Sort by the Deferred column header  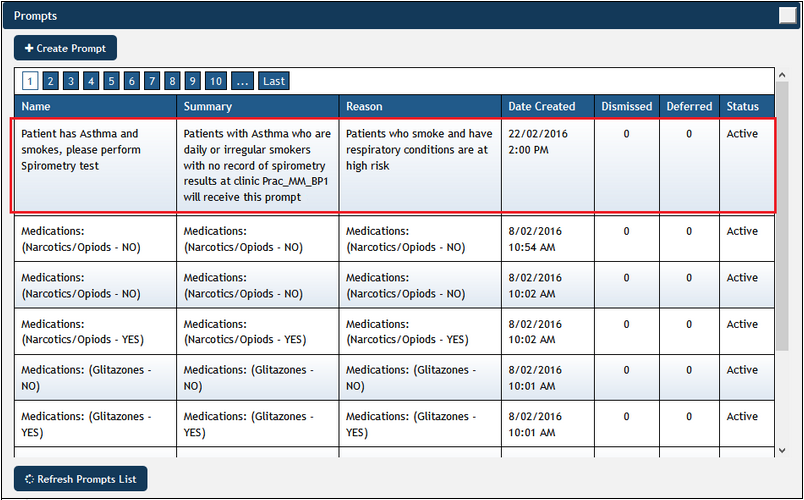(x=689, y=106)
